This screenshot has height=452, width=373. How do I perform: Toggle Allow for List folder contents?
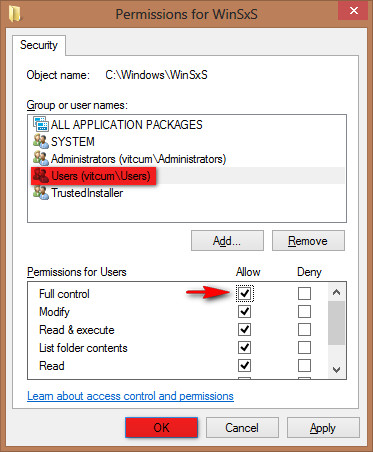[245, 348]
